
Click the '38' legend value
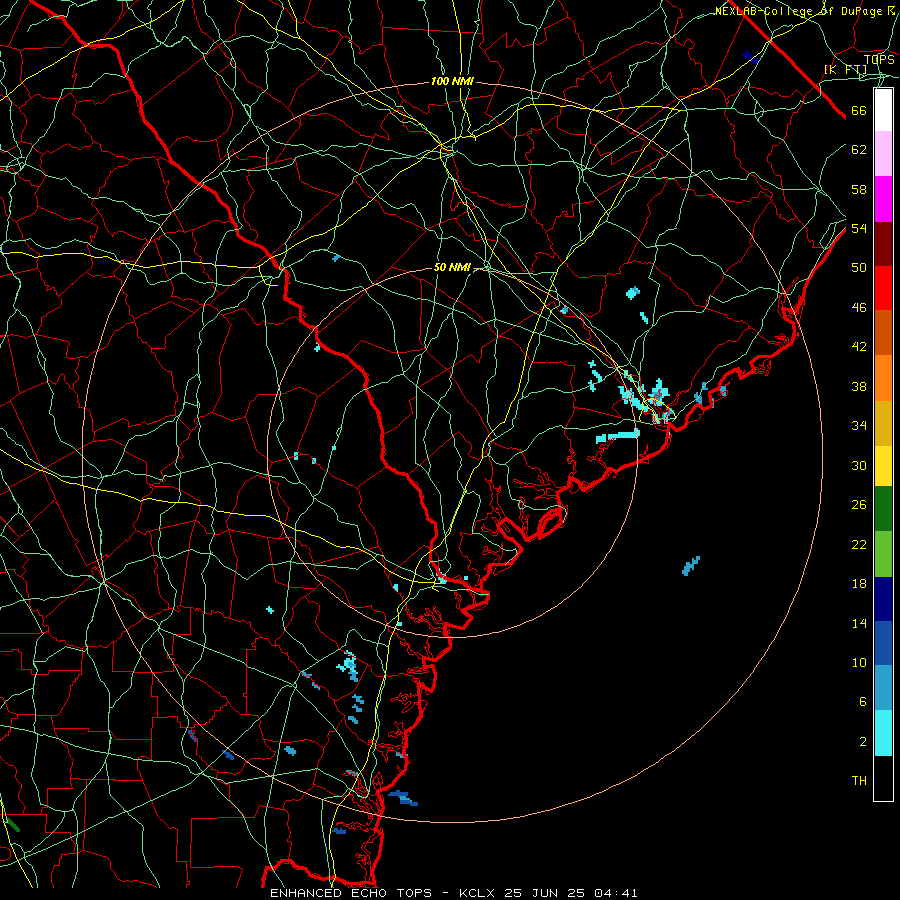click(x=859, y=386)
